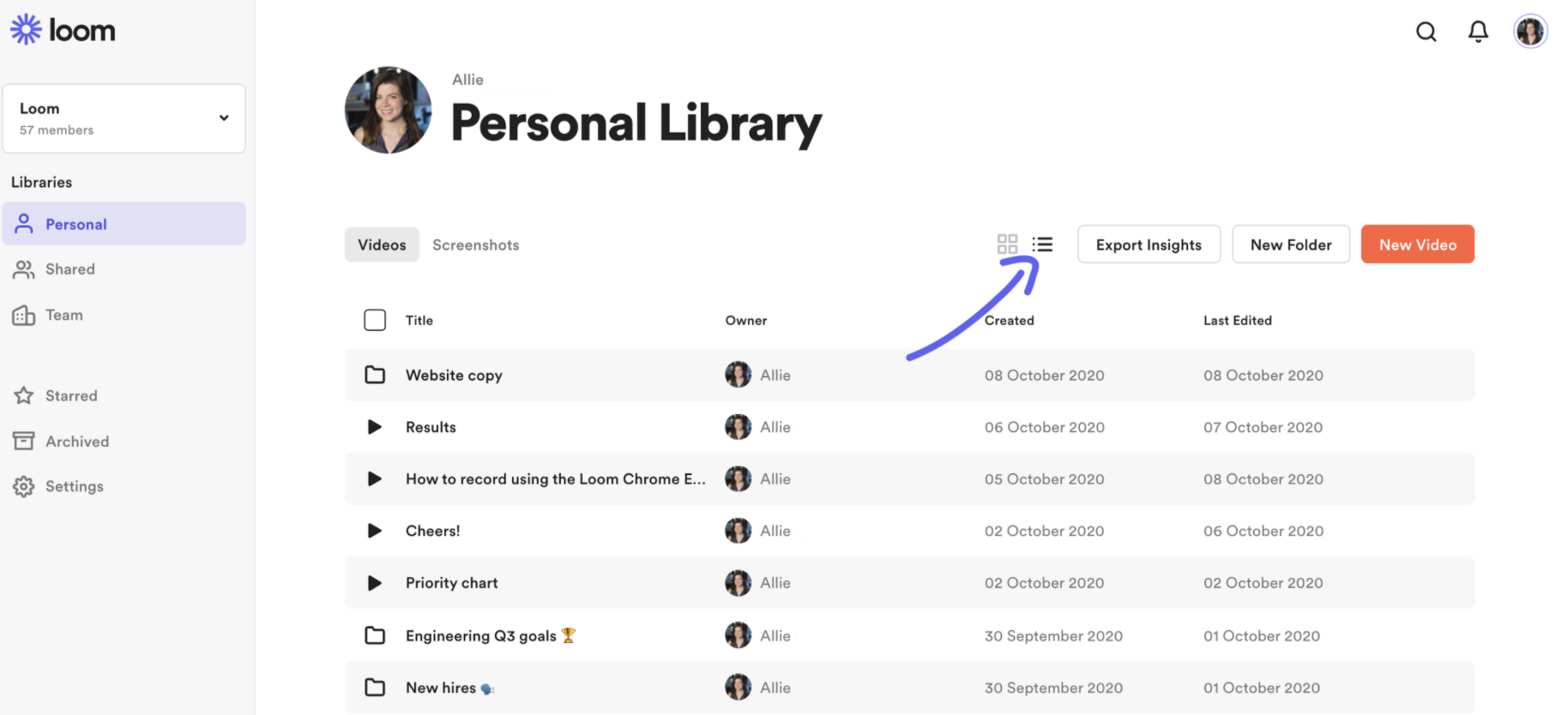Click the Loom logo
The height and width of the screenshot is (715, 1568).
click(63, 30)
